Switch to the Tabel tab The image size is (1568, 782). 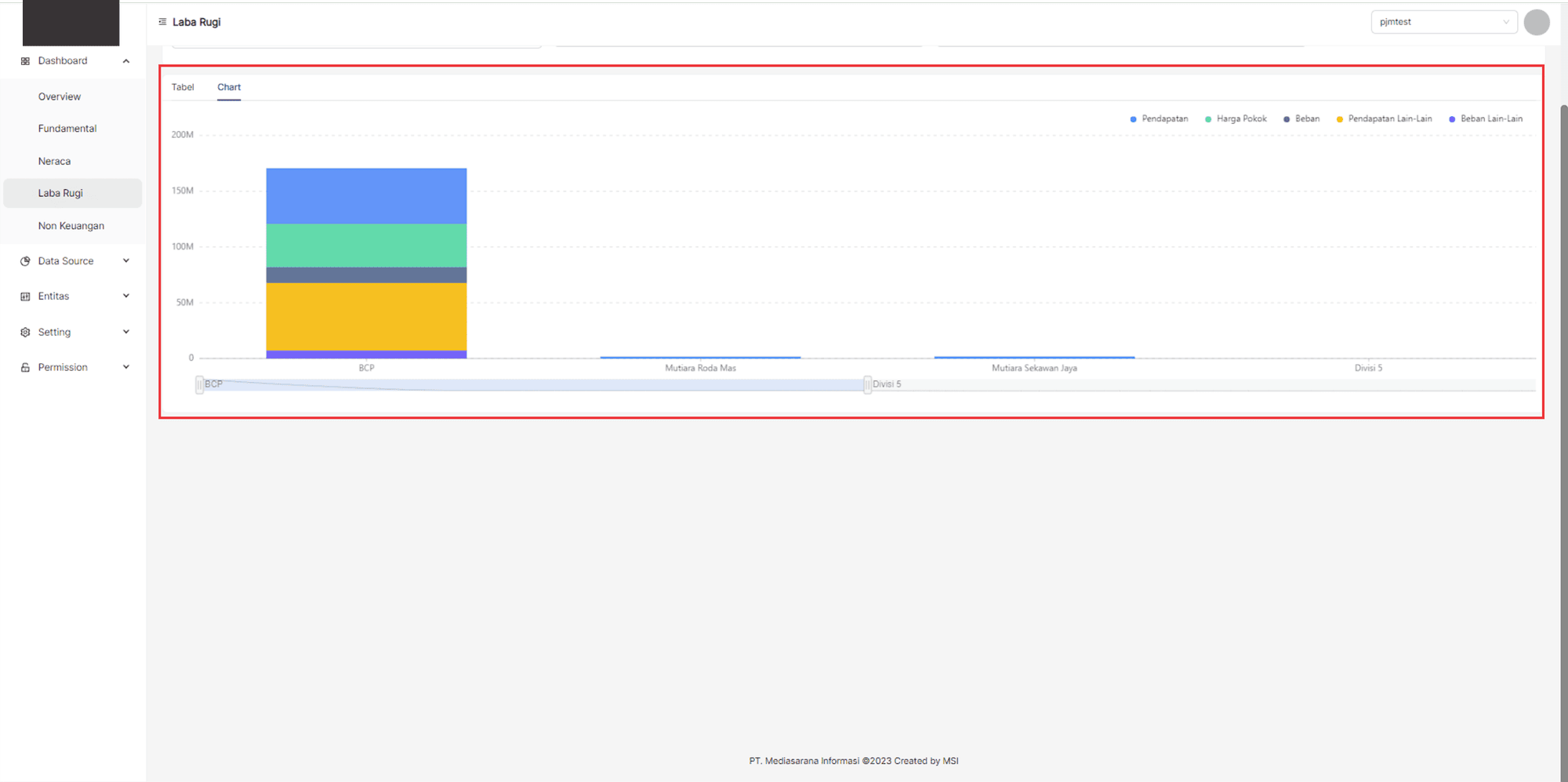point(183,87)
